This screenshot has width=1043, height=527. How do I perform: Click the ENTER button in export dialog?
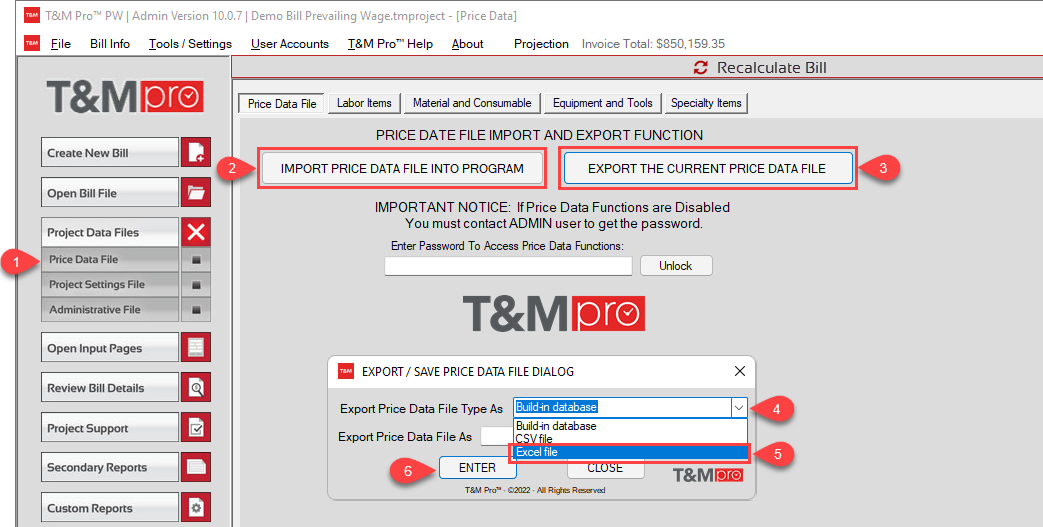coord(478,468)
